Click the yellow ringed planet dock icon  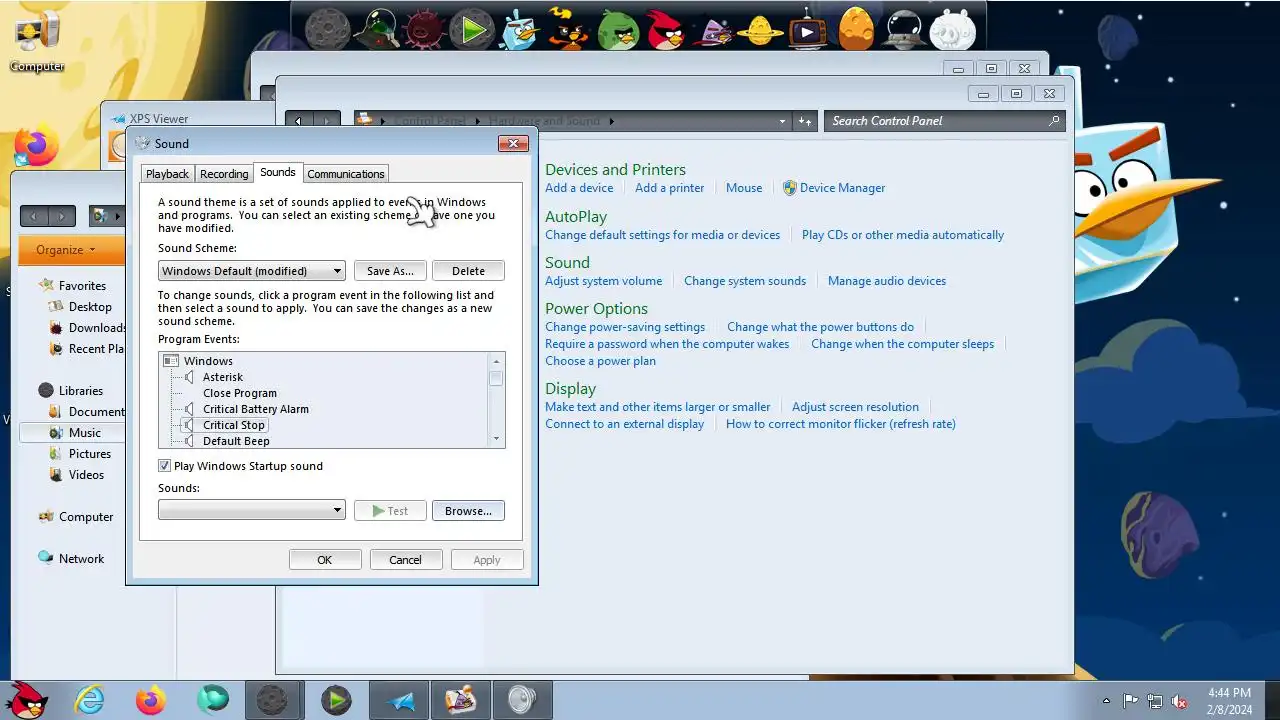tap(761, 29)
